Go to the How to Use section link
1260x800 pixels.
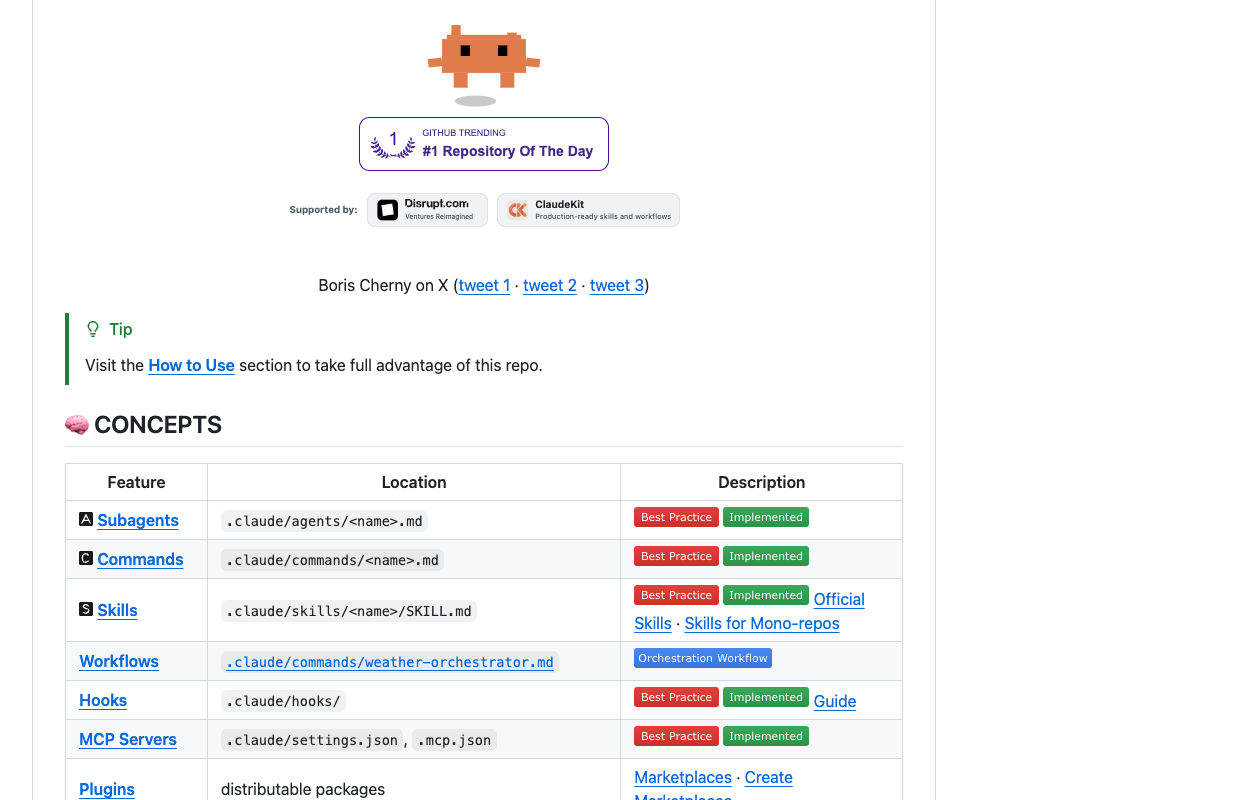(191, 365)
